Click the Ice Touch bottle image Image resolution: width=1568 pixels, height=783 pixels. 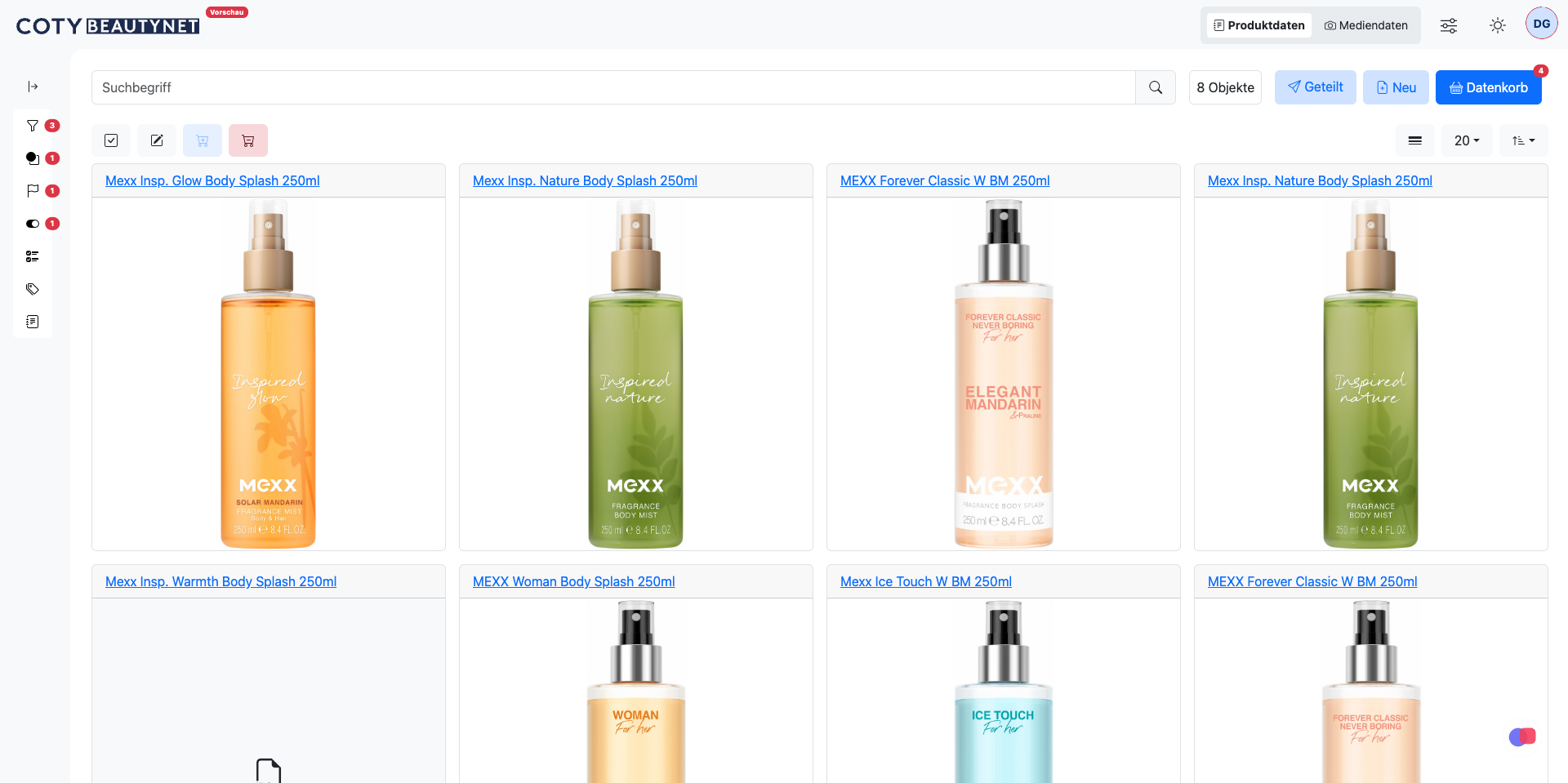[1004, 692]
